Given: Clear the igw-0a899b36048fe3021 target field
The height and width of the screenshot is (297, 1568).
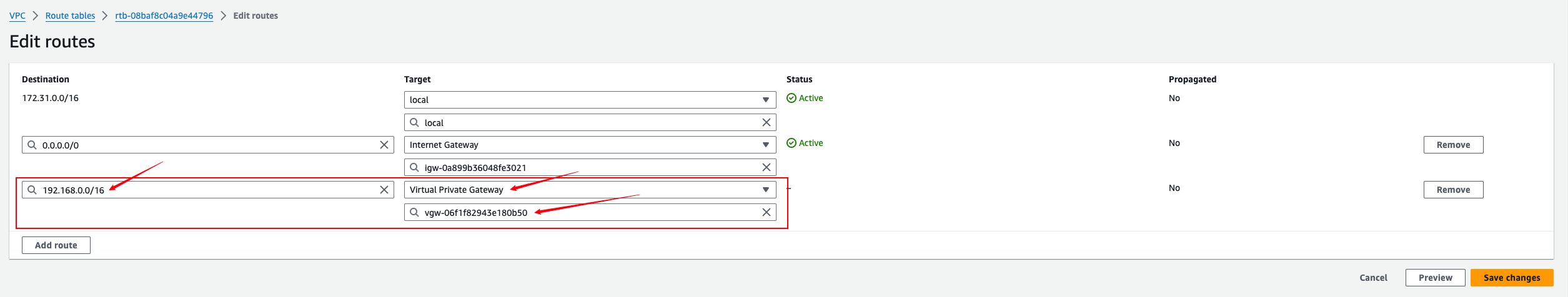Looking at the screenshot, I should (x=767, y=167).
